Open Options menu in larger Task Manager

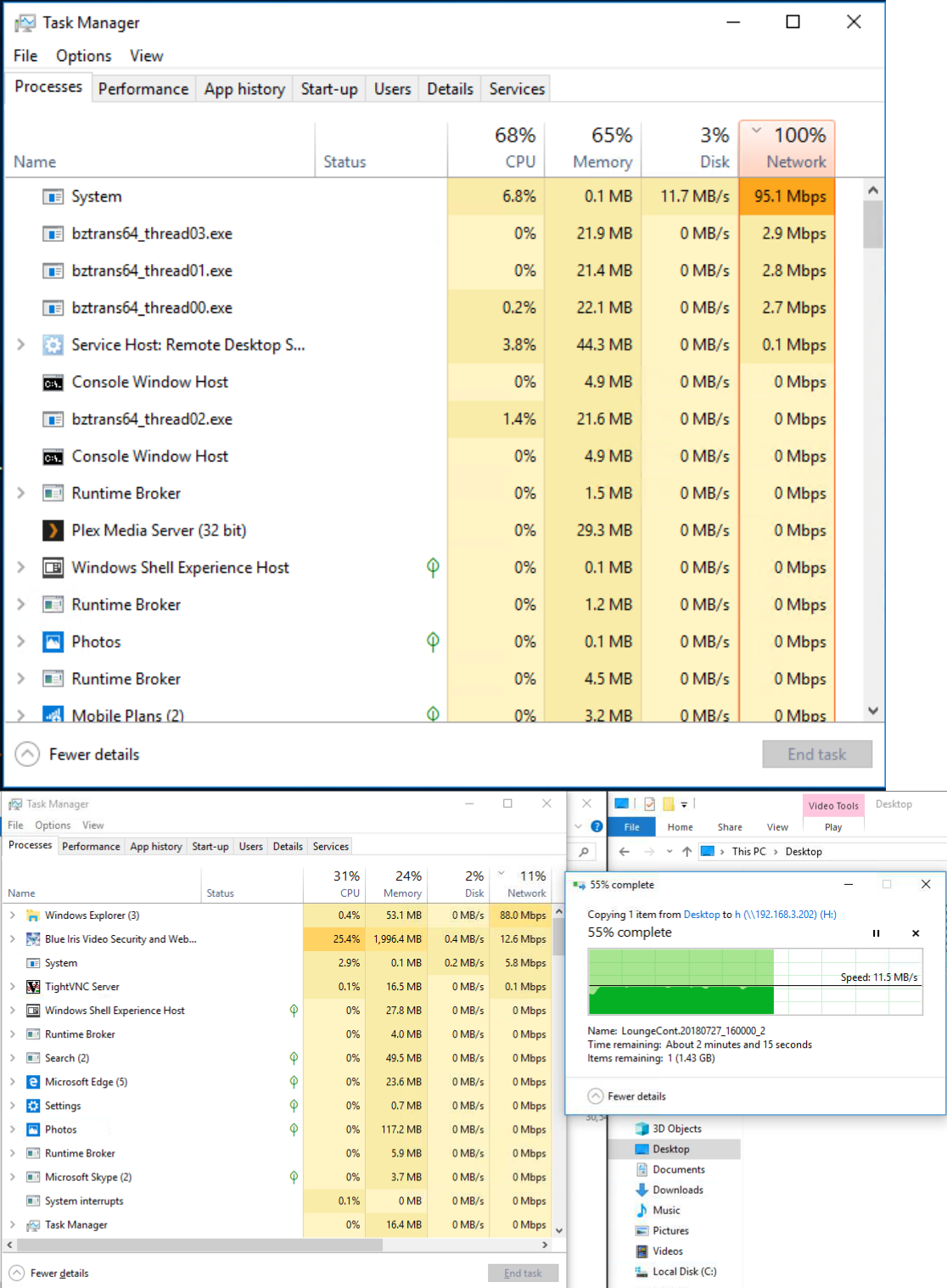(83, 56)
